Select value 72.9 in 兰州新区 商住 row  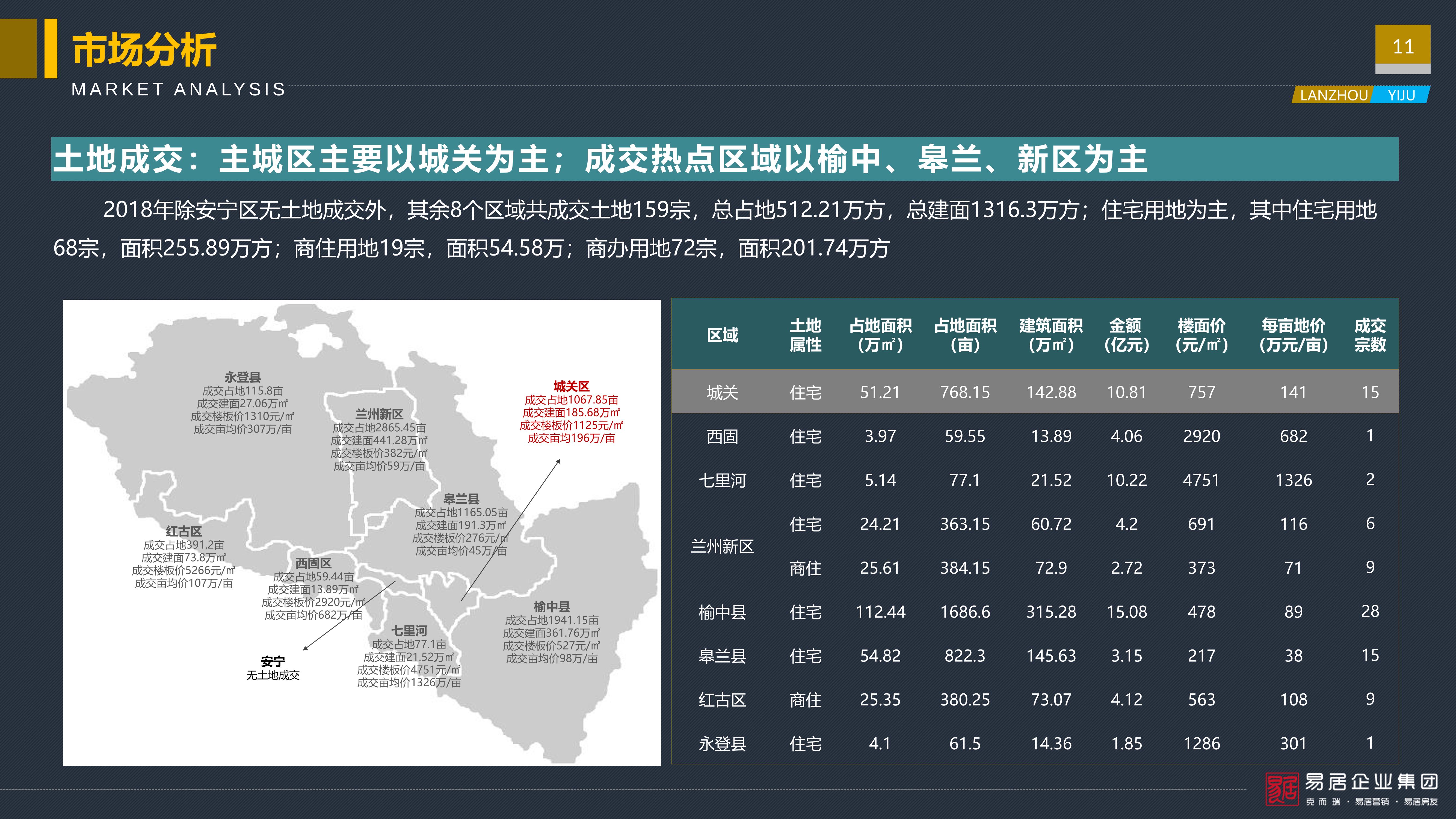(1051, 568)
